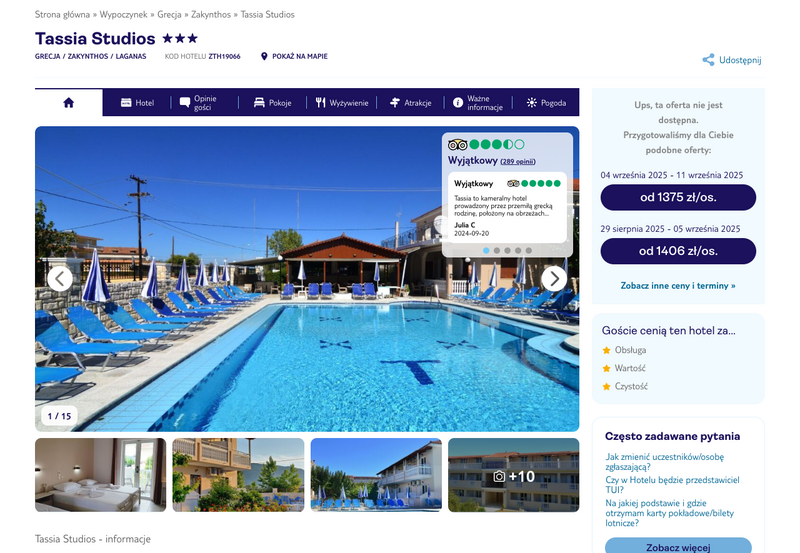Select the third review carousel dot
This screenshot has height=553, width=800.
click(507, 250)
